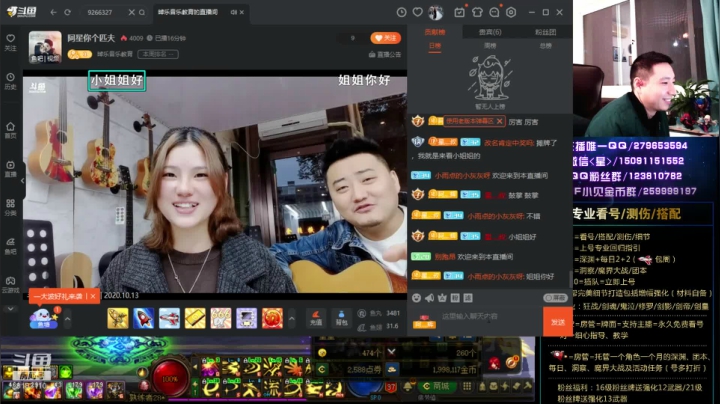The image size is (720, 404).
Task: Open 历史 history in the left sidebar
Action: point(11,81)
